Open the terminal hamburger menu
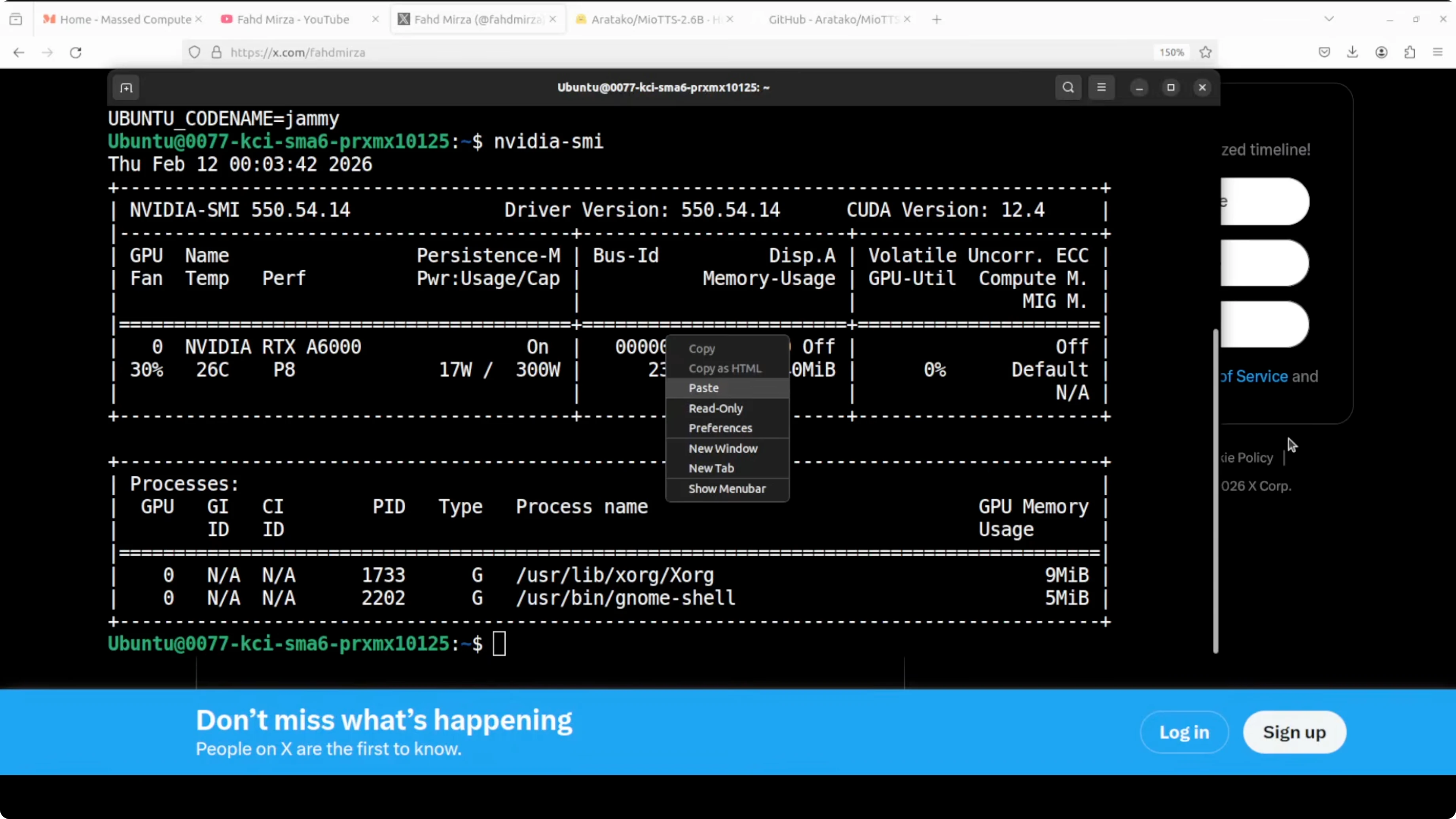This screenshot has width=1456, height=819. [x=1101, y=87]
